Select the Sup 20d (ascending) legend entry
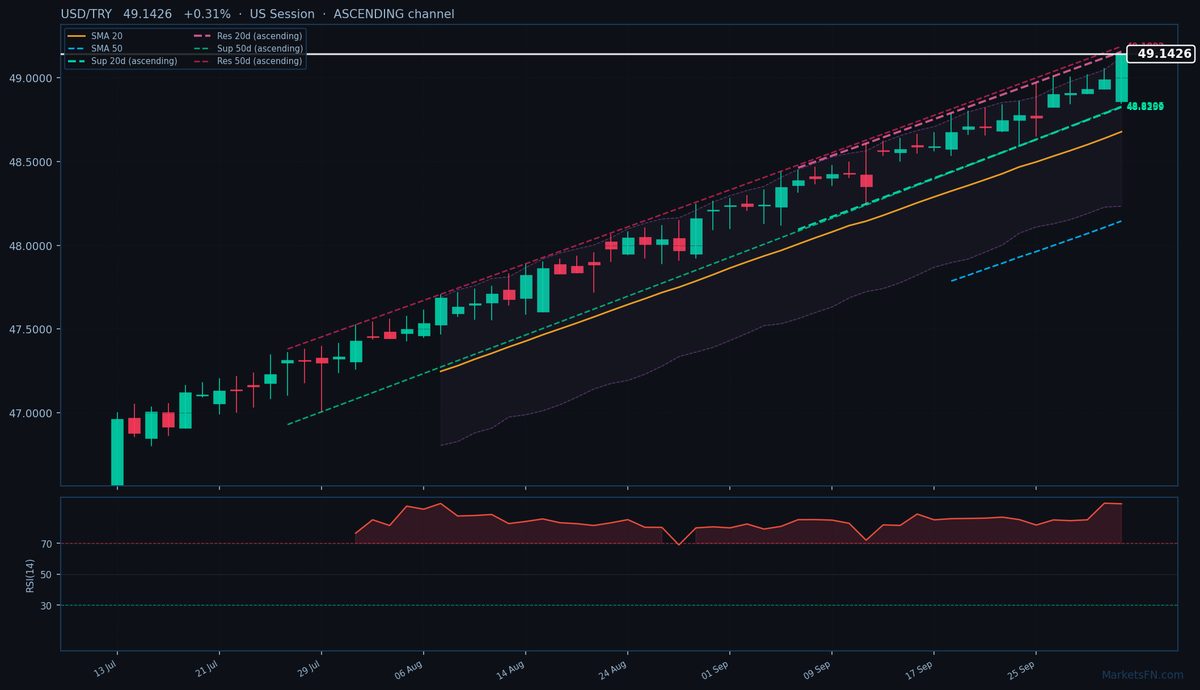Image resolution: width=1200 pixels, height=690 pixels. (134, 61)
